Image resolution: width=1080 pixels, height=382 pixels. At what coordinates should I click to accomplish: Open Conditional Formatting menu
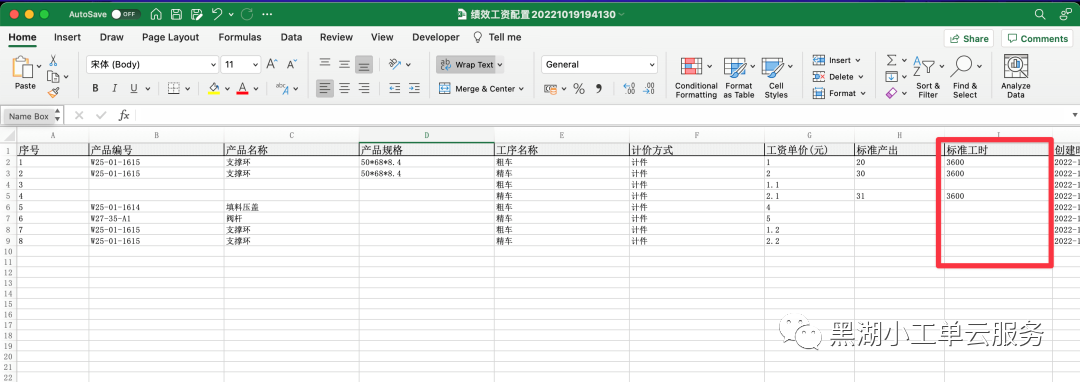696,77
